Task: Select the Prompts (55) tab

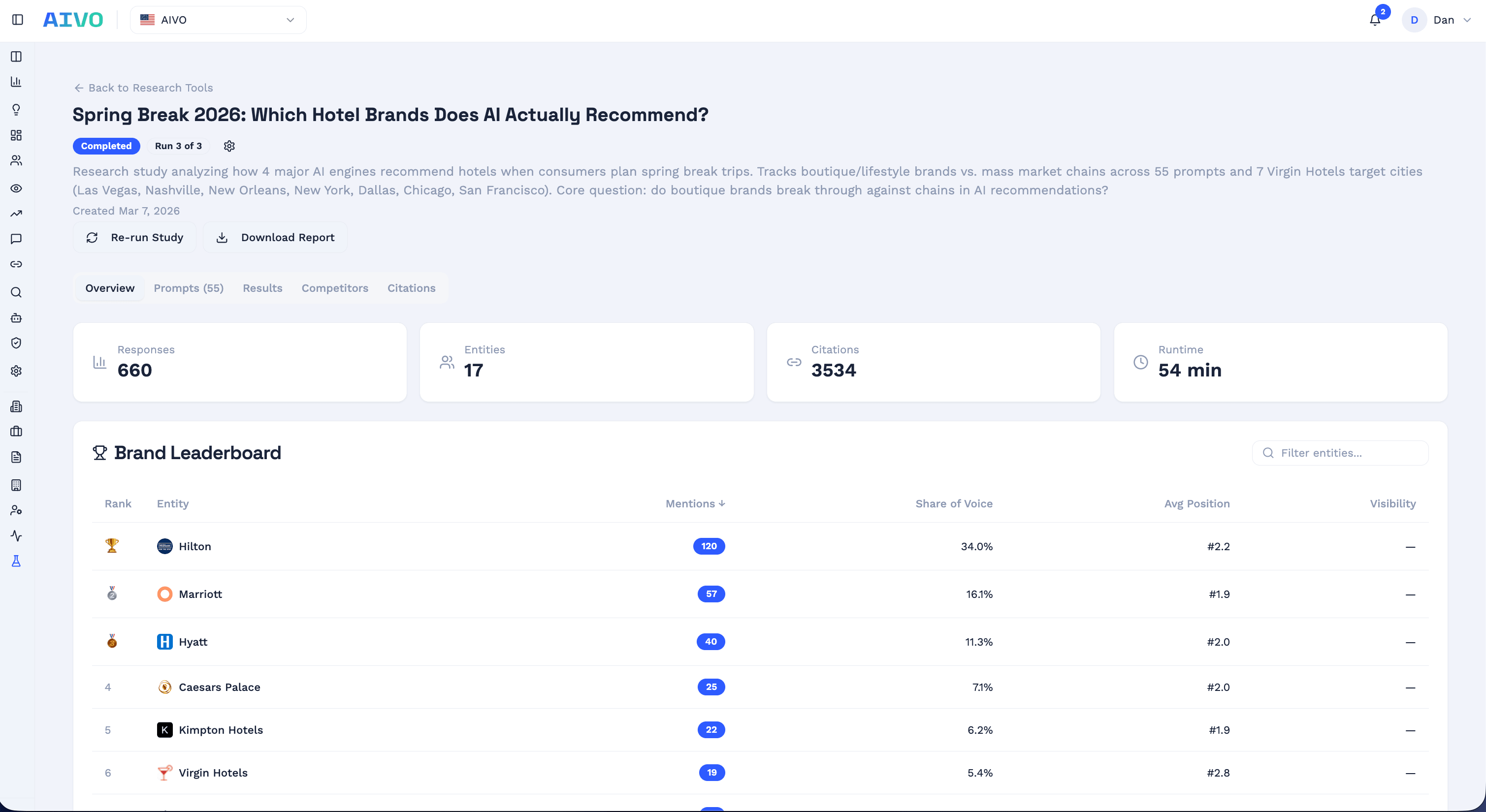Action: click(188, 288)
